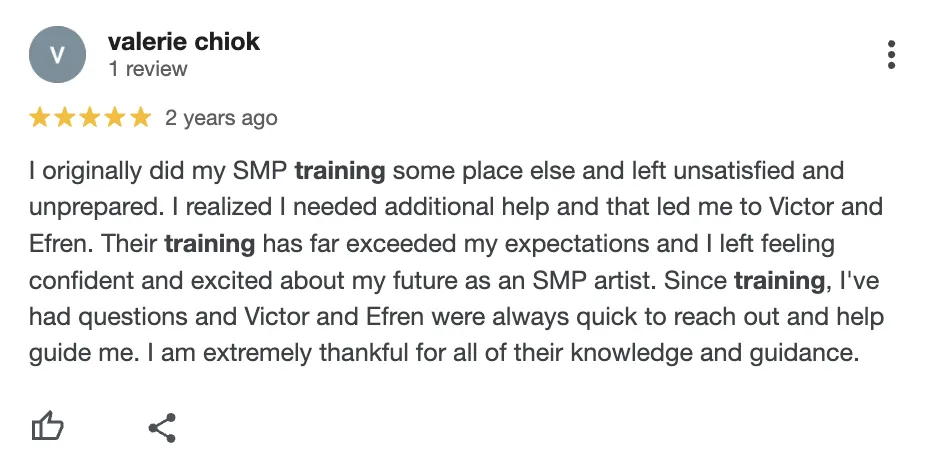Select the first yellow rating star

coord(40,117)
